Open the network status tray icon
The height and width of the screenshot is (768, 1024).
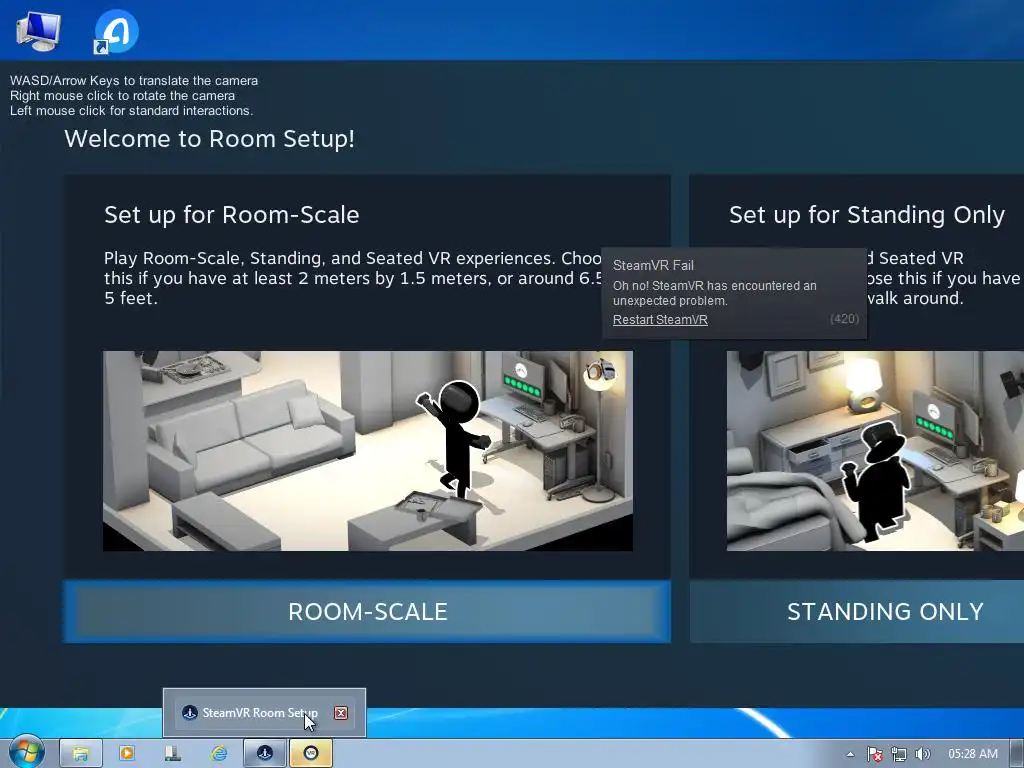coord(899,754)
